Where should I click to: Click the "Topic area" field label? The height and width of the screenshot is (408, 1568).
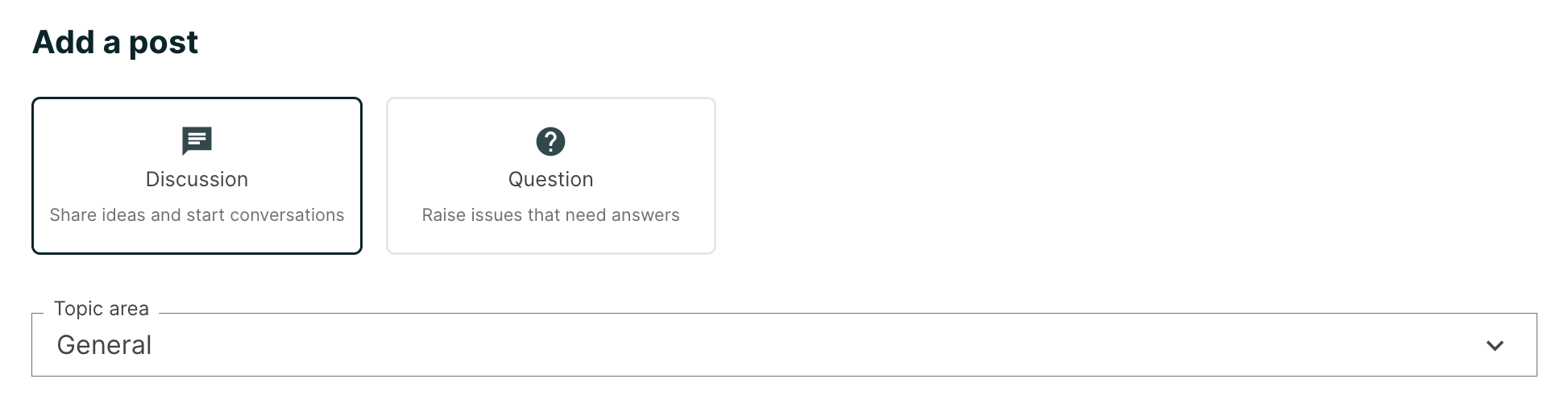pyautogui.click(x=102, y=309)
